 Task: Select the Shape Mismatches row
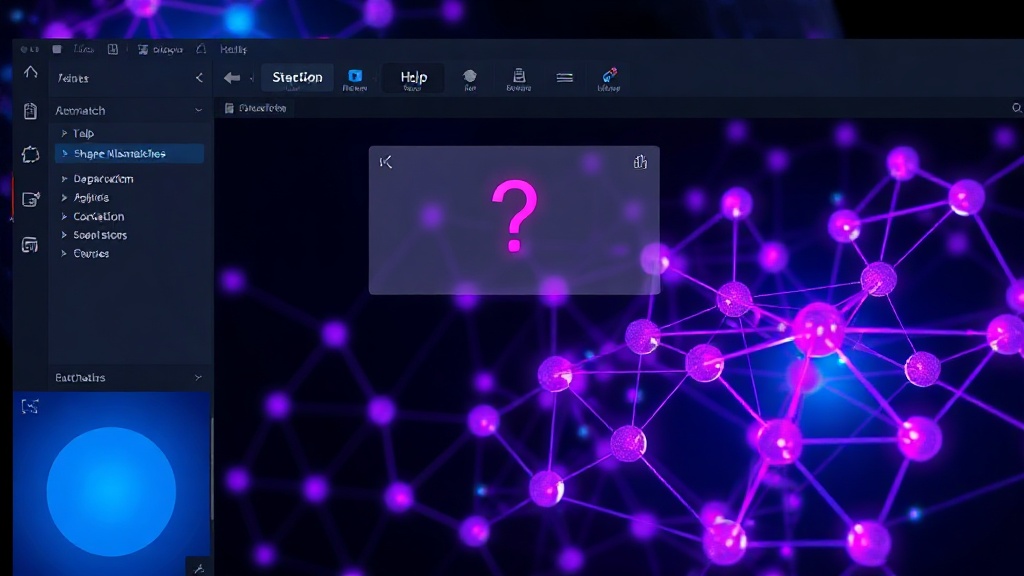point(129,153)
